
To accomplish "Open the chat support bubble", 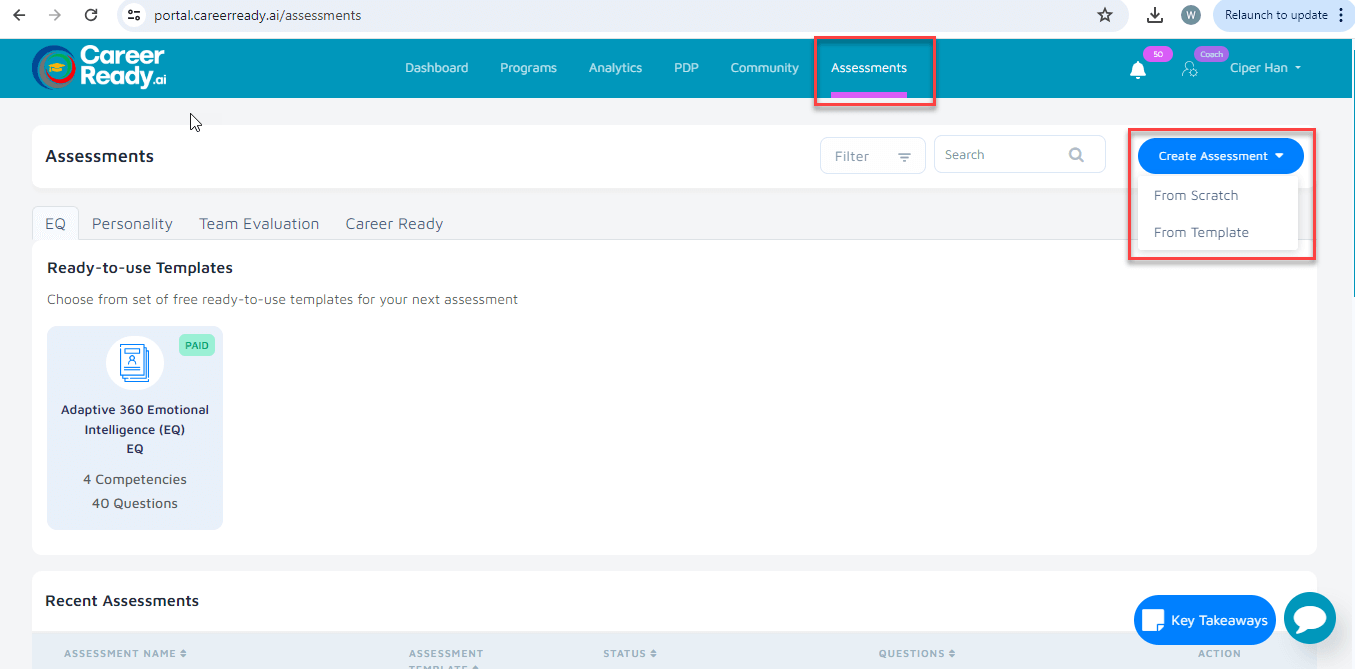I will pyautogui.click(x=1310, y=618).
